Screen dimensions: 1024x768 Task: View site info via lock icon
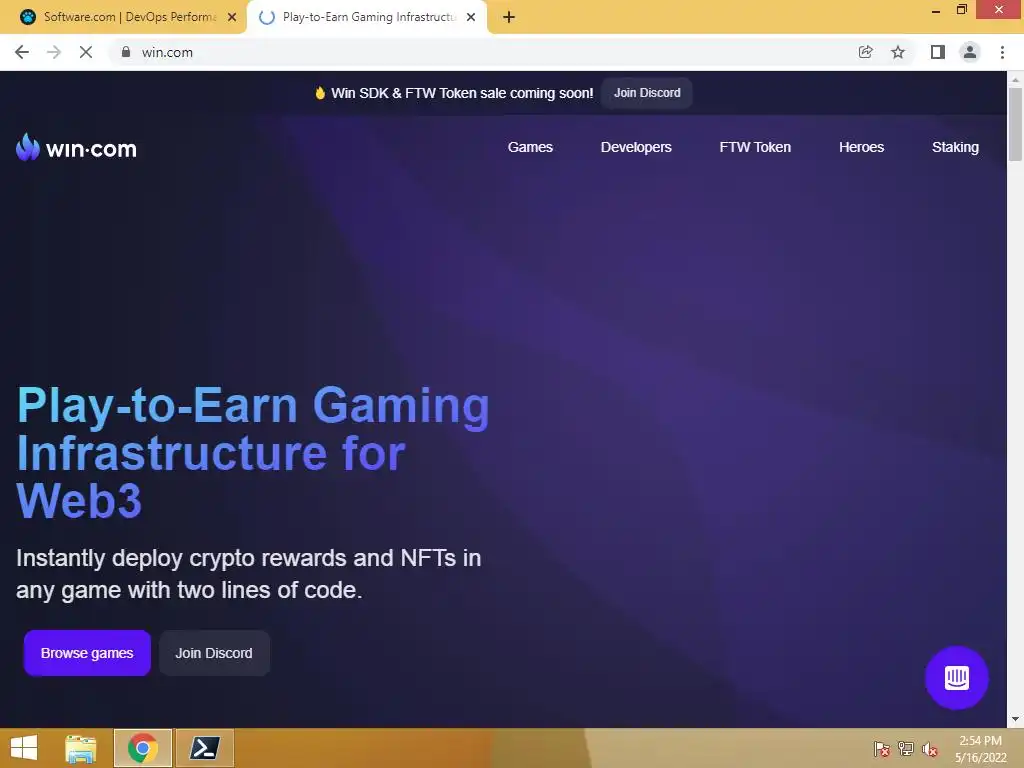[126, 52]
